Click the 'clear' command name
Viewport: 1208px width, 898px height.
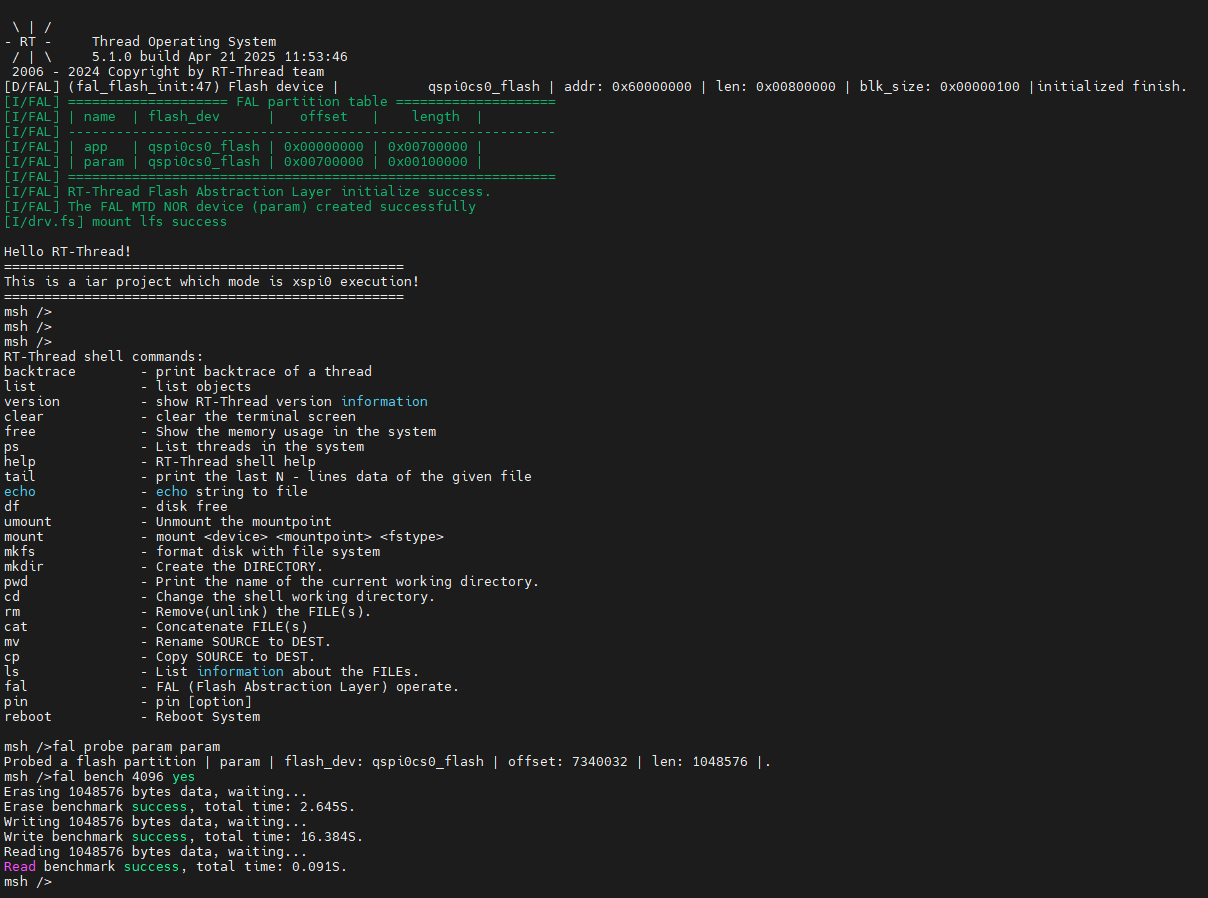[24, 417]
